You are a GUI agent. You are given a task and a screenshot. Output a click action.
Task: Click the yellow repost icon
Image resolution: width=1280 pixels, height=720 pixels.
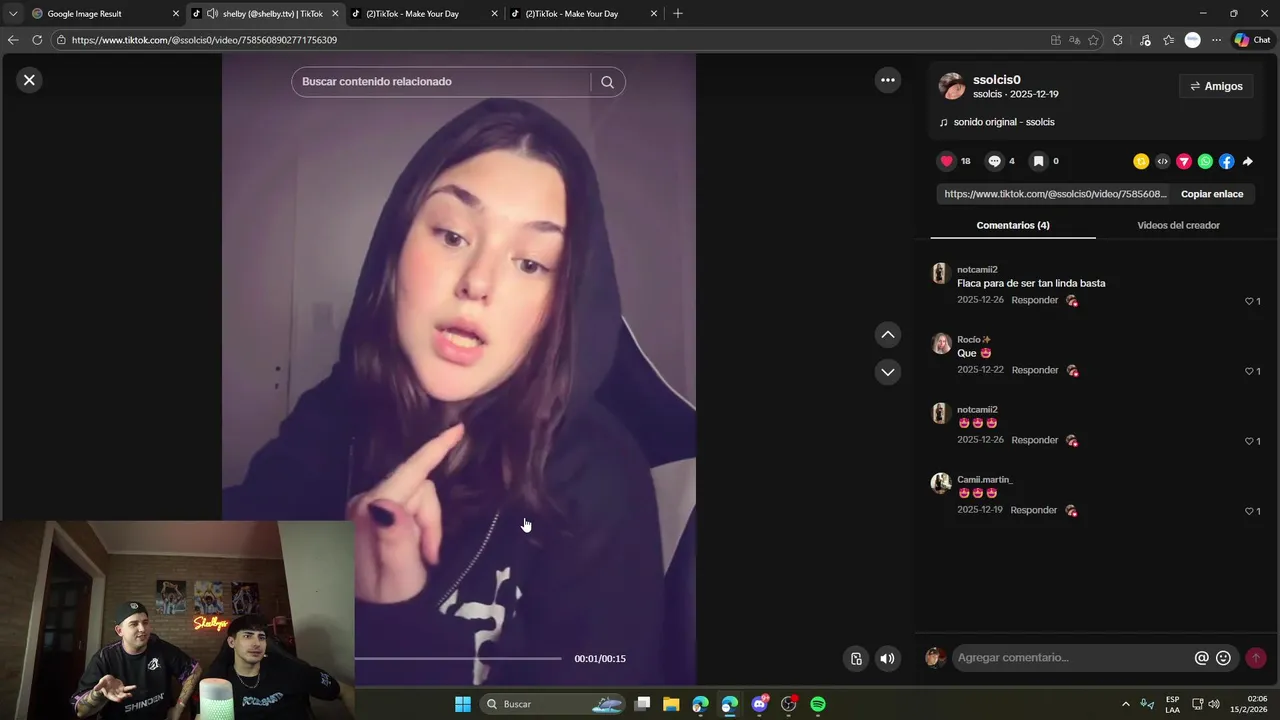pyautogui.click(x=1141, y=161)
